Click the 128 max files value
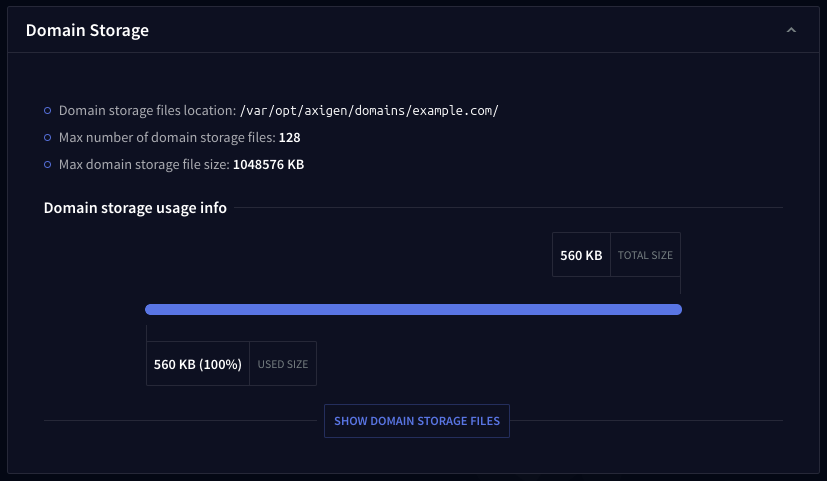Screen dimensions: 827x481 point(290,137)
